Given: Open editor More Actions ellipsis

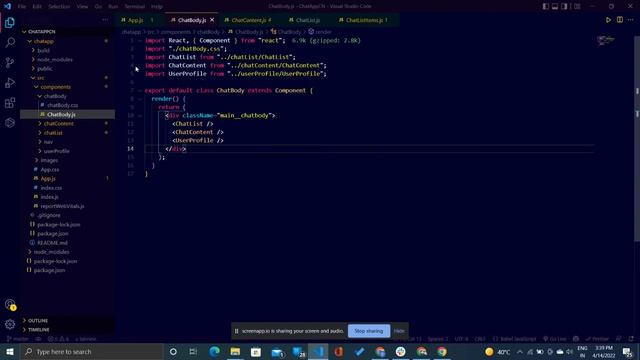Looking at the screenshot, I should point(631,20).
